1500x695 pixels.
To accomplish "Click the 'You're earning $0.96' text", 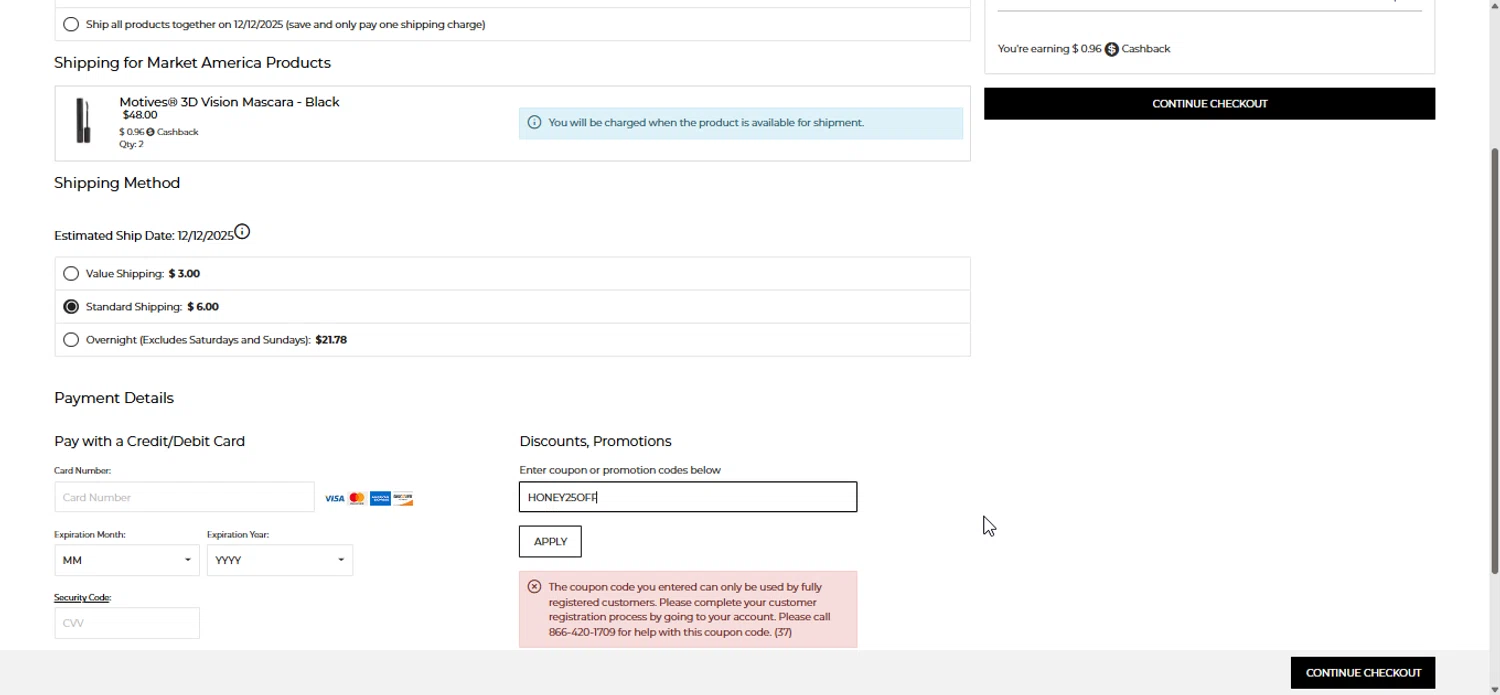I will click(x=1049, y=49).
